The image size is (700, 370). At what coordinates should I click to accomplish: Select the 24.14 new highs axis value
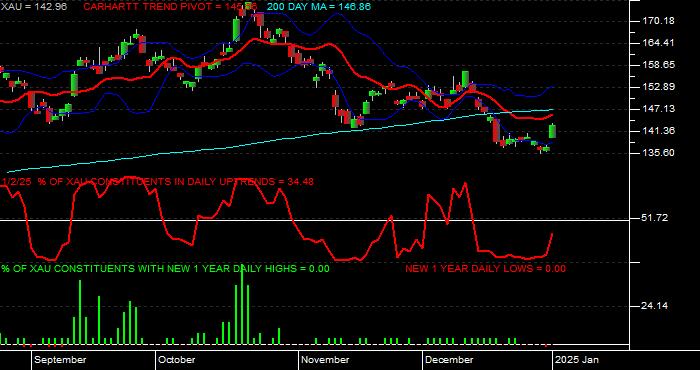click(x=655, y=306)
